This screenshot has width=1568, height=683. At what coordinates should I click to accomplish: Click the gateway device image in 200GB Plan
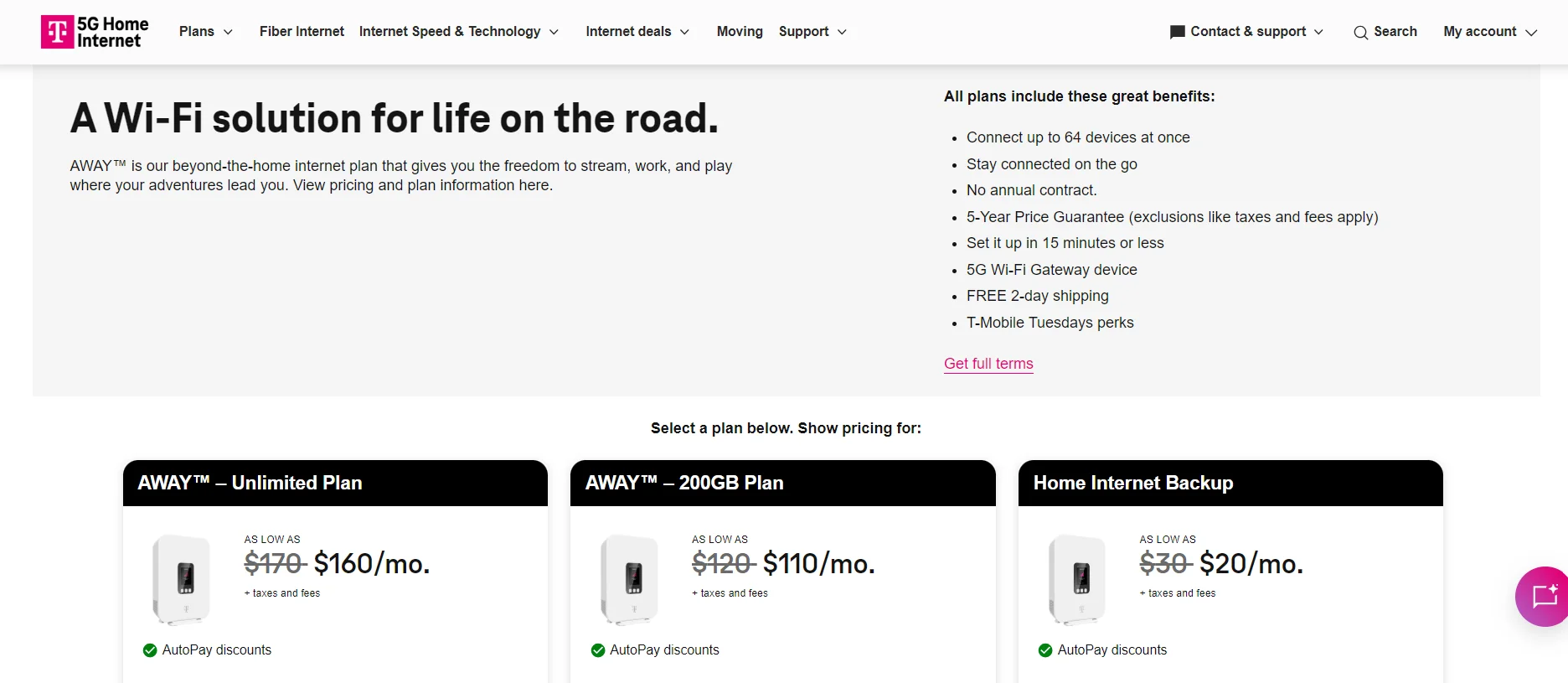pyautogui.click(x=629, y=580)
